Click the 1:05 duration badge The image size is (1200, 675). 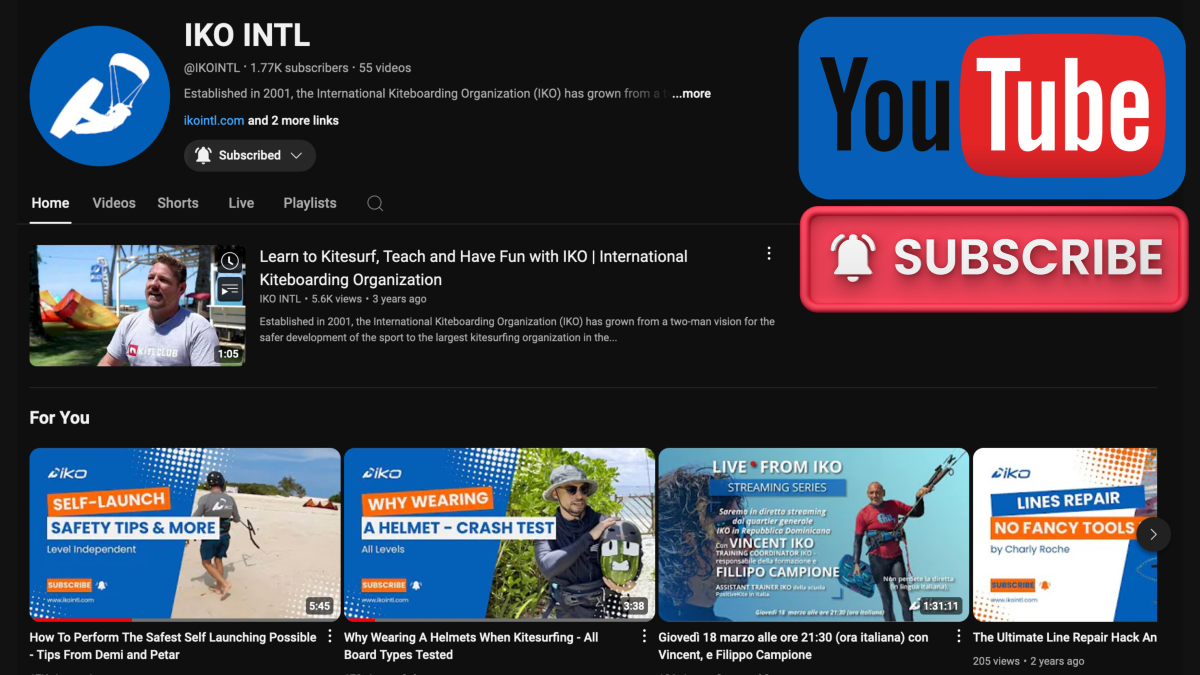pos(229,354)
